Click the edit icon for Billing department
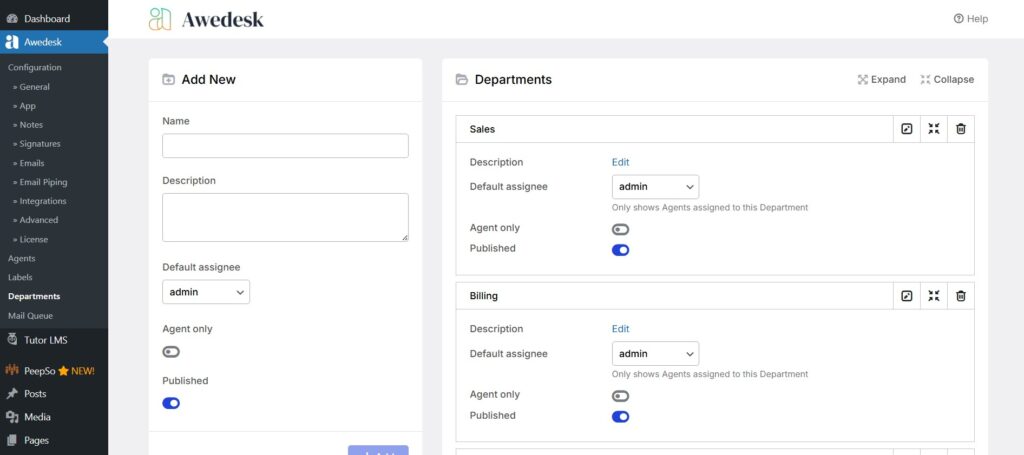The image size is (1024, 455). coord(907,296)
